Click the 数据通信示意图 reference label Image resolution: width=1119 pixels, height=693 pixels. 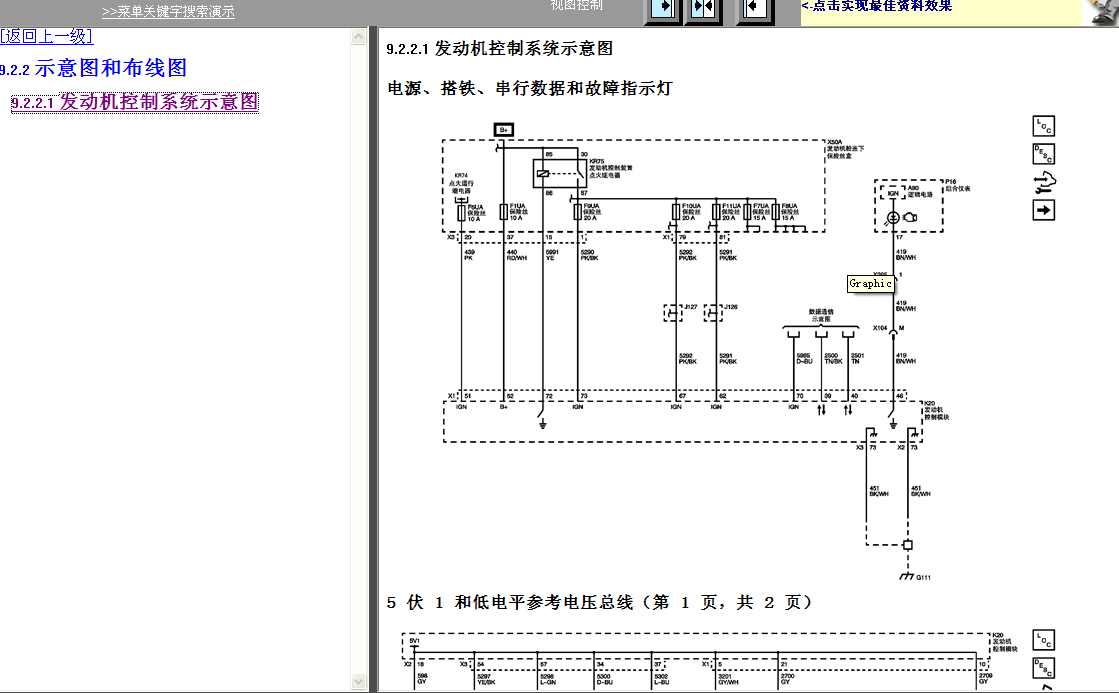(821, 315)
